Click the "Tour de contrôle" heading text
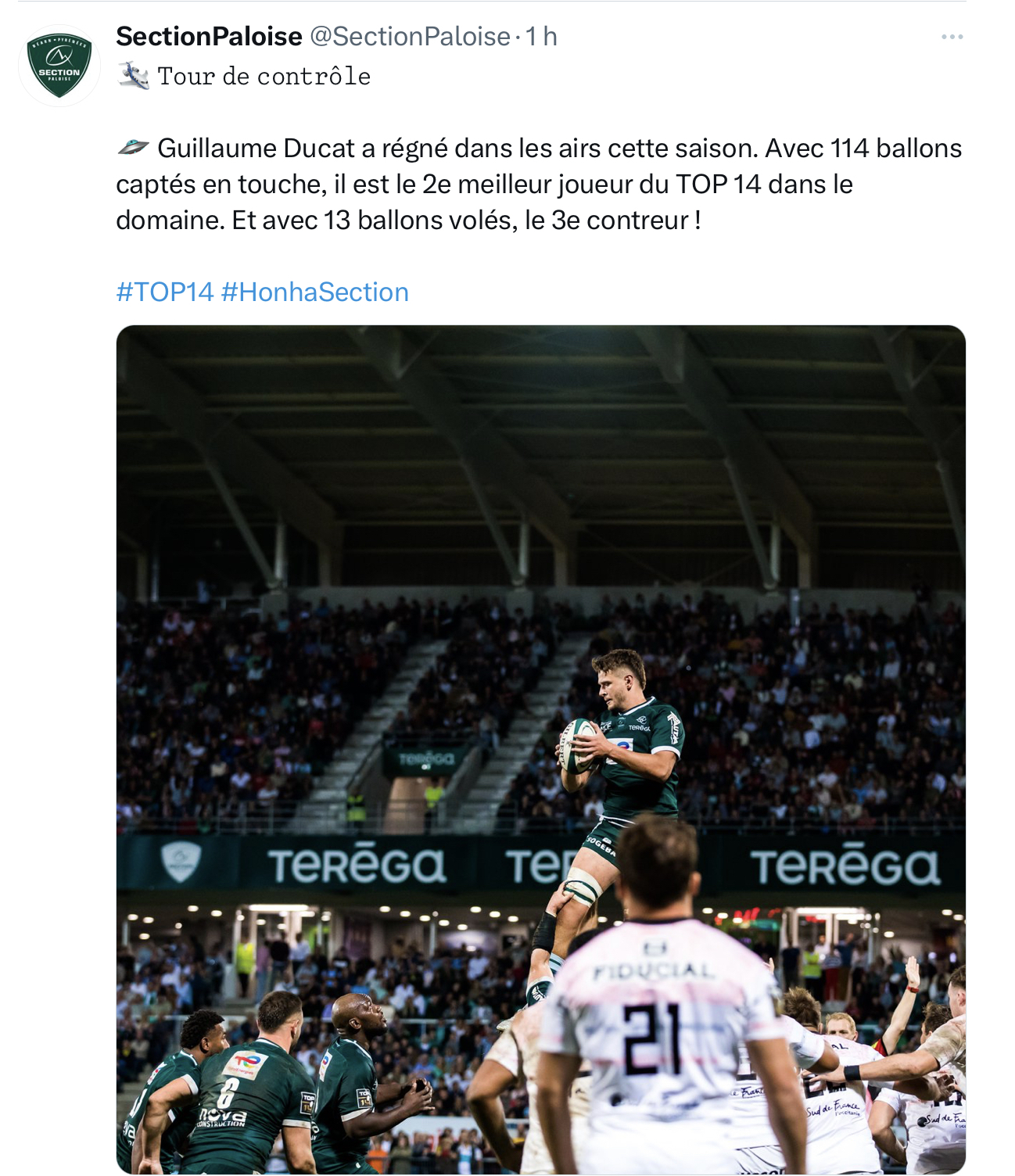Screen dimensions: 1015x1176 tap(264, 77)
